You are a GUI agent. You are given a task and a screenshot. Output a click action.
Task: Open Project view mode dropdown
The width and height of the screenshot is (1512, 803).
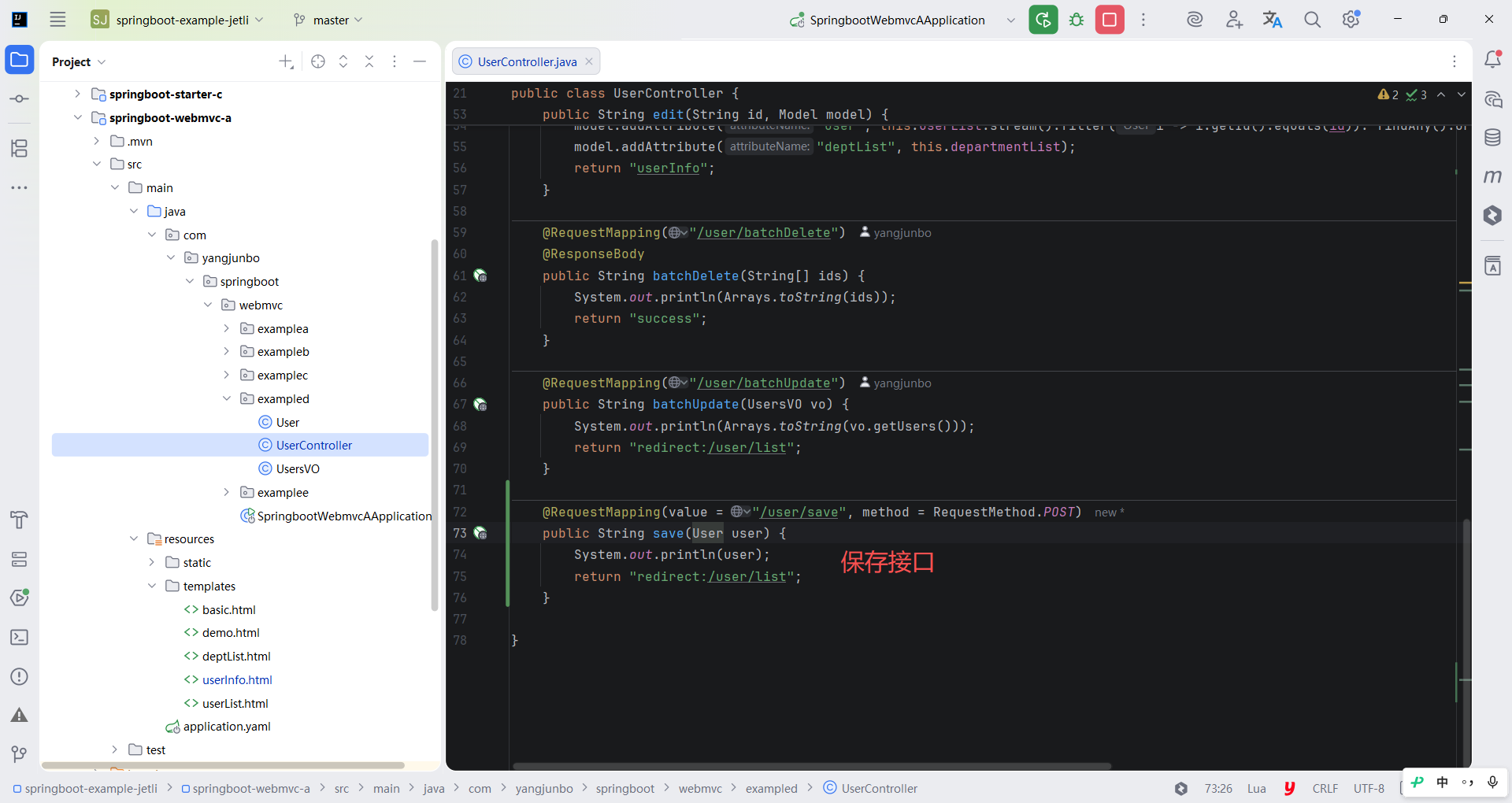79,61
